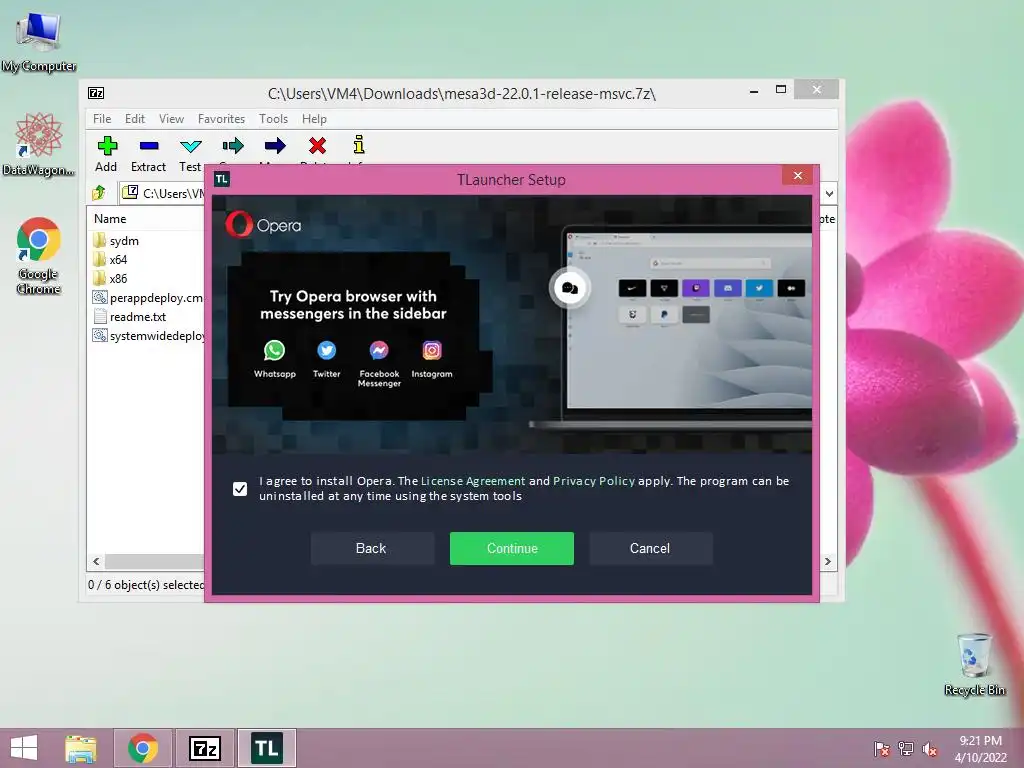Open the View menu in 7-Zip
Viewport: 1024px width, 768px height.
(171, 119)
